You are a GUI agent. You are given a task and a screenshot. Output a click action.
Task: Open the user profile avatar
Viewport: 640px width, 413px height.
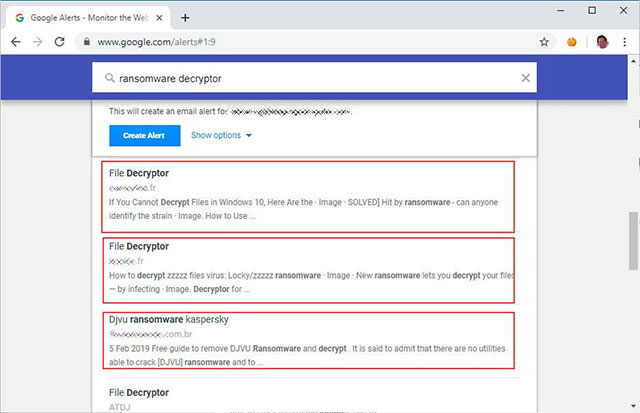[x=602, y=42]
